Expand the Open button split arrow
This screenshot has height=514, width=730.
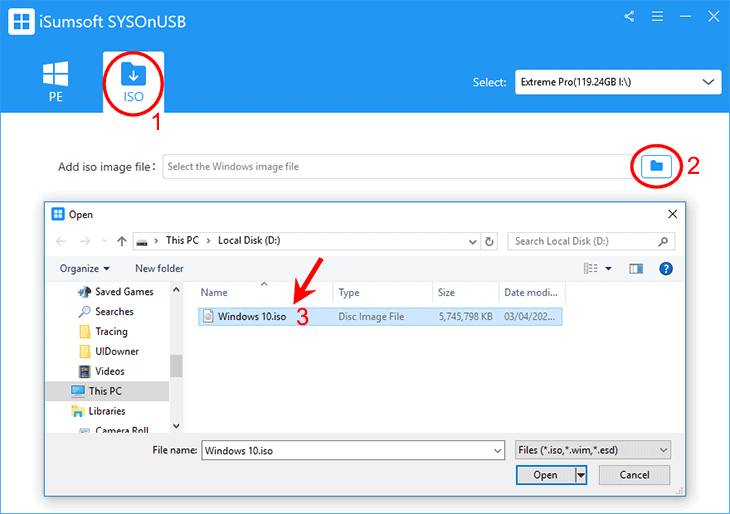coord(581,475)
